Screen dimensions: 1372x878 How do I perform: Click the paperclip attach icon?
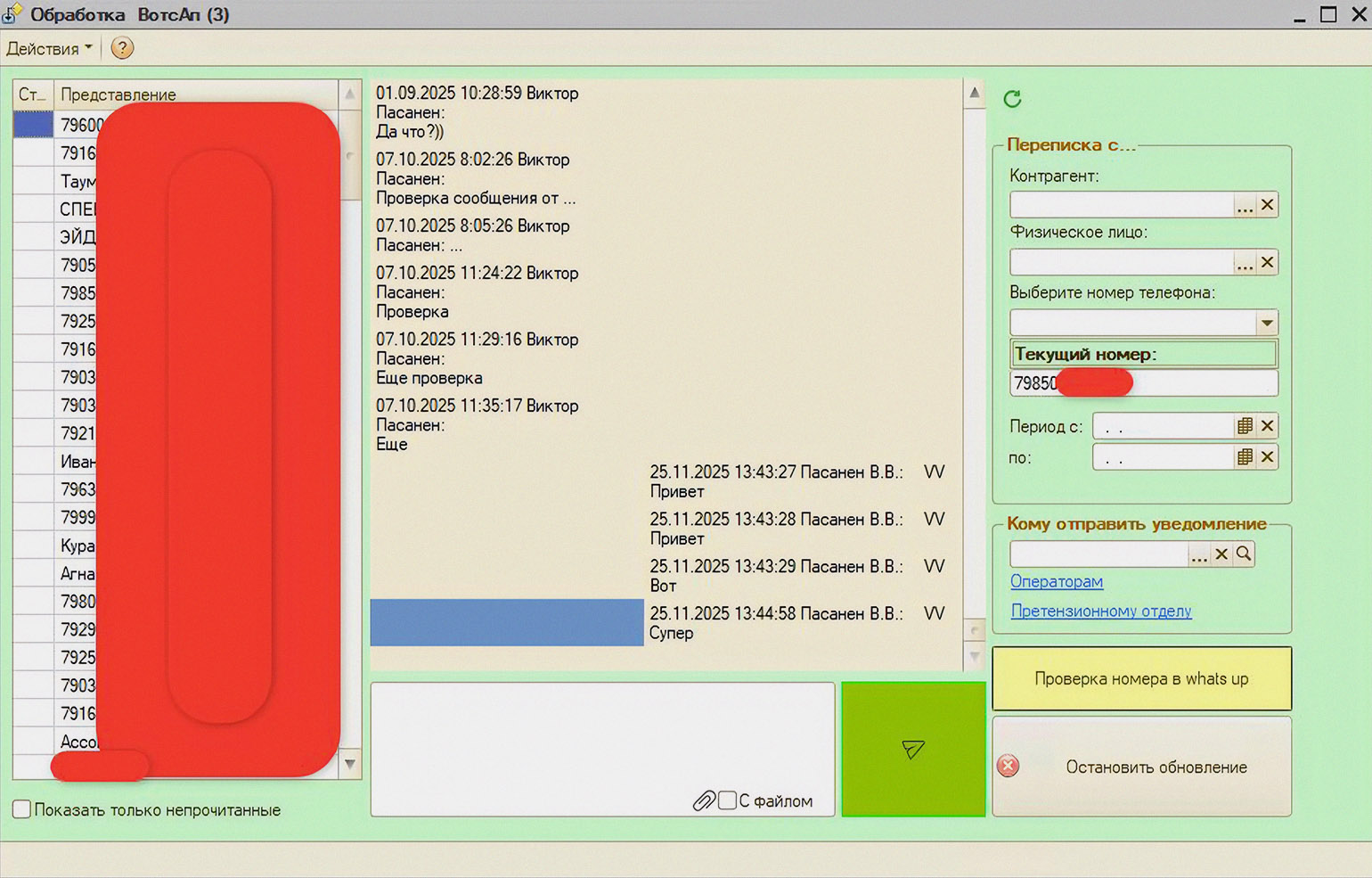704,800
